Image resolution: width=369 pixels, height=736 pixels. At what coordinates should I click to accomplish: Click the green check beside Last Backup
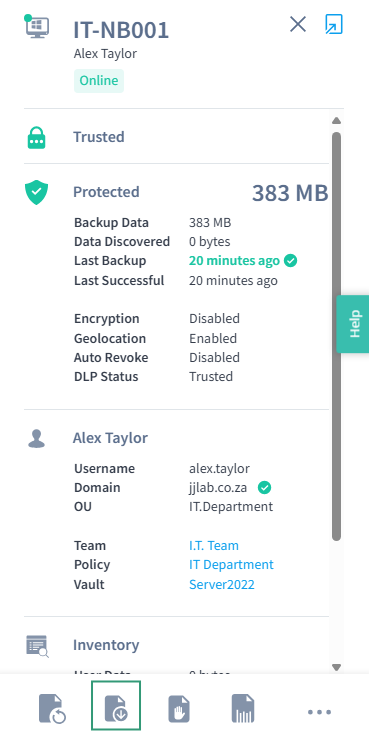coord(291,261)
